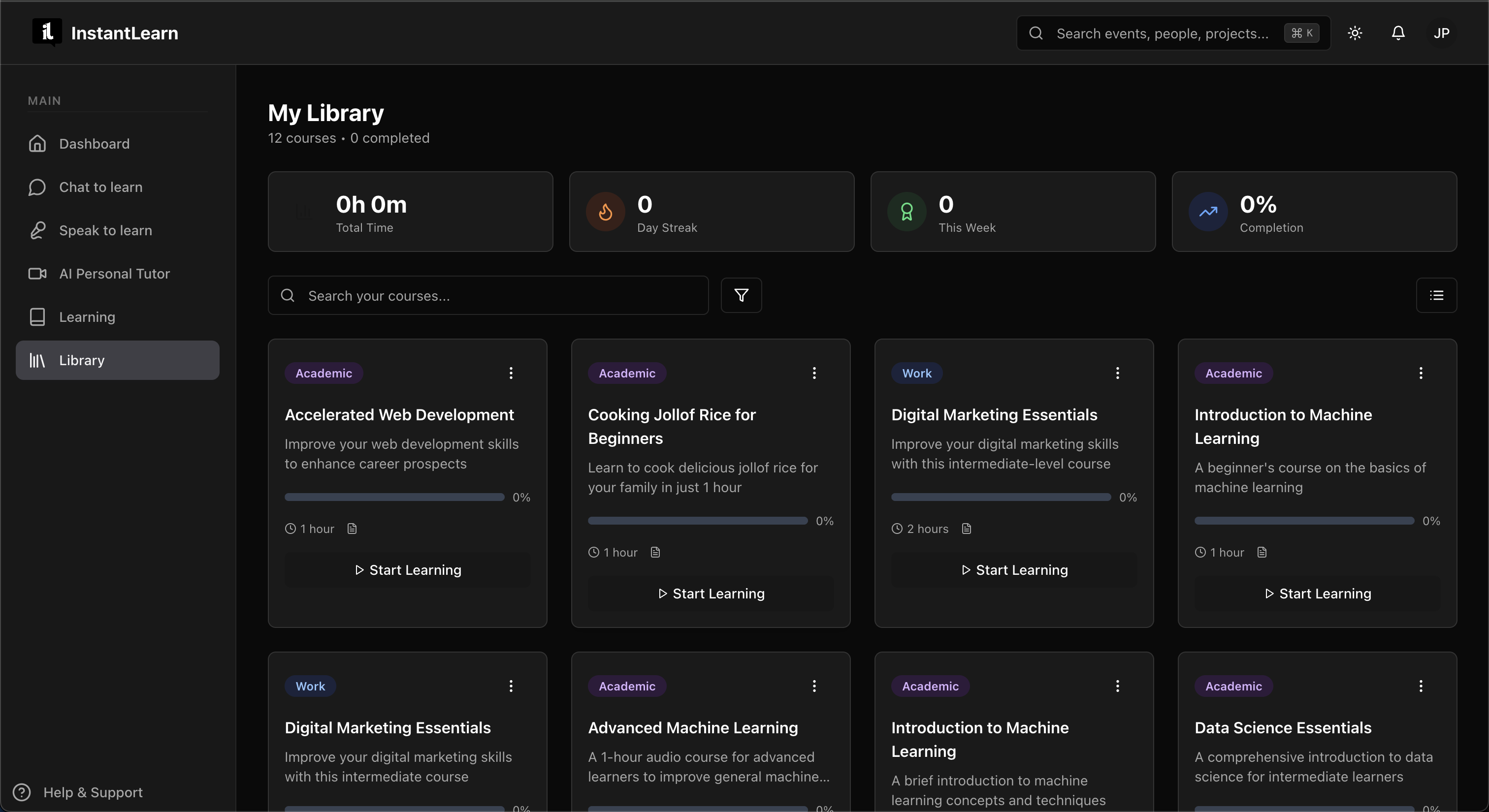Open Chat to learn page

click(x=100, y=187)
